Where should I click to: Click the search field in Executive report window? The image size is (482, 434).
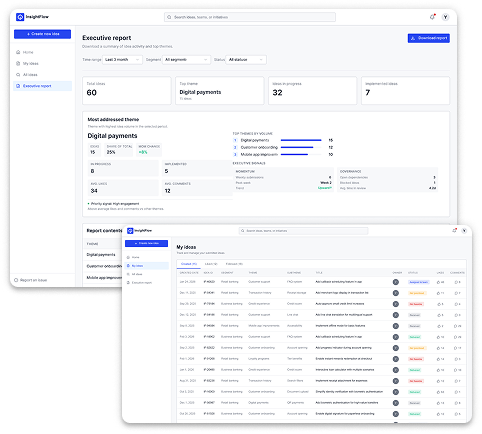[x=250, y=17]
